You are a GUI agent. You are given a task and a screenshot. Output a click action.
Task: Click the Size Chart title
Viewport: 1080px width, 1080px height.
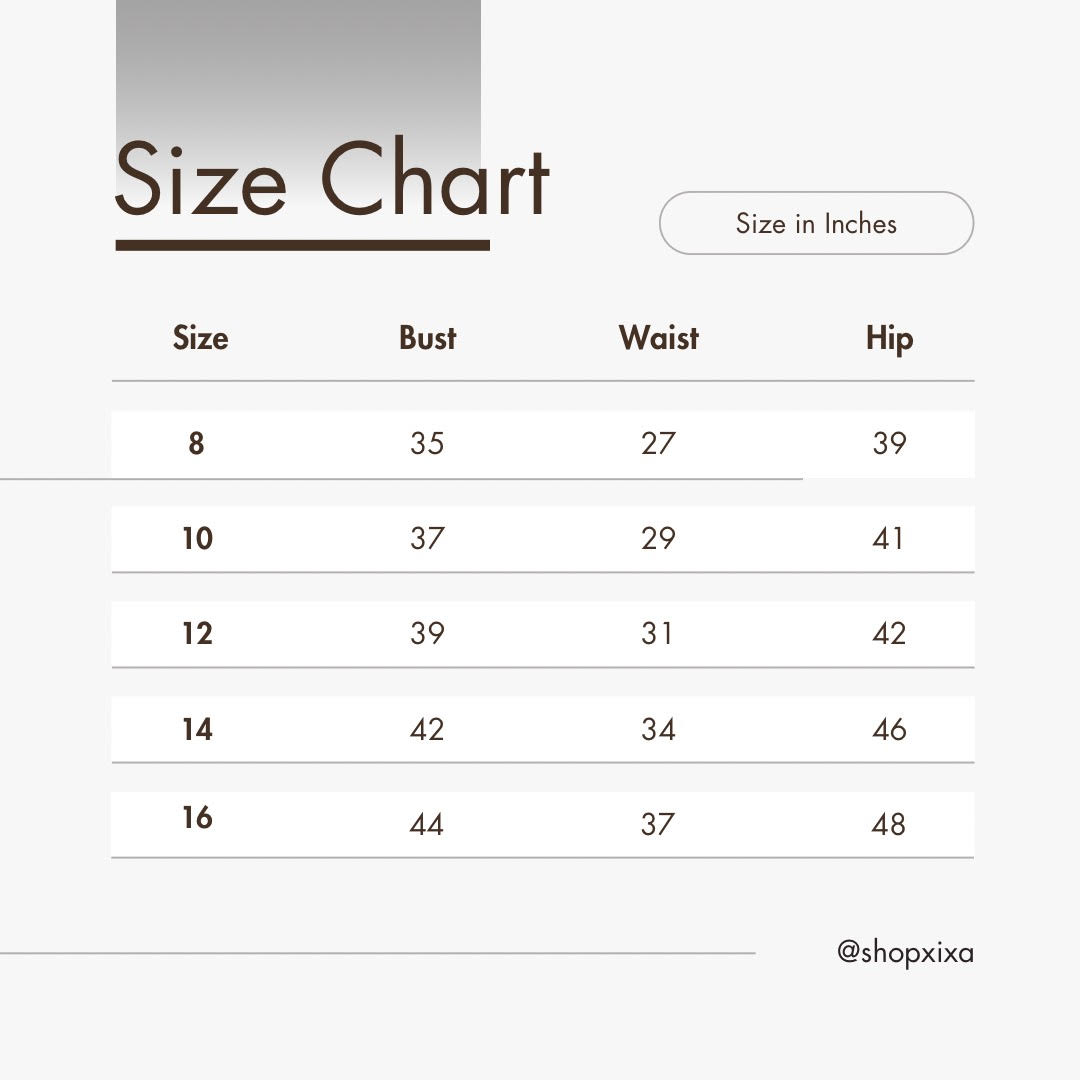tap(332, 181)
